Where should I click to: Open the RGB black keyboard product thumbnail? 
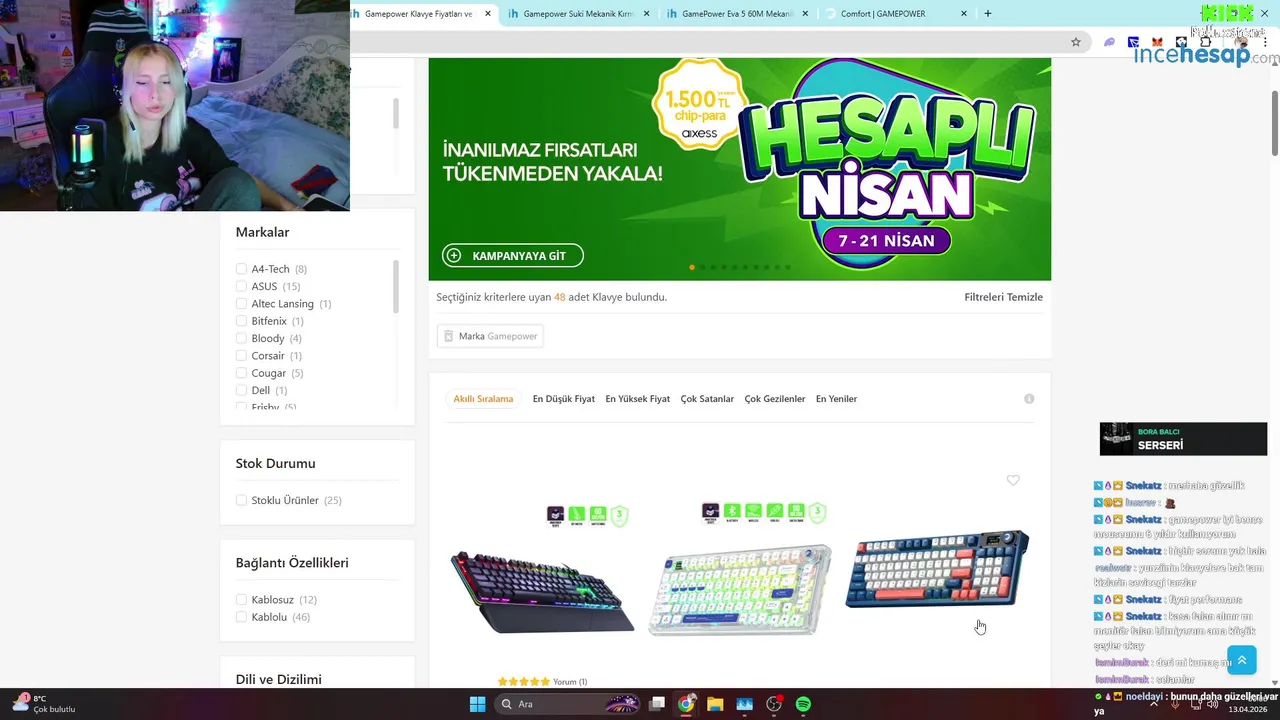click(x=541, y=590)
